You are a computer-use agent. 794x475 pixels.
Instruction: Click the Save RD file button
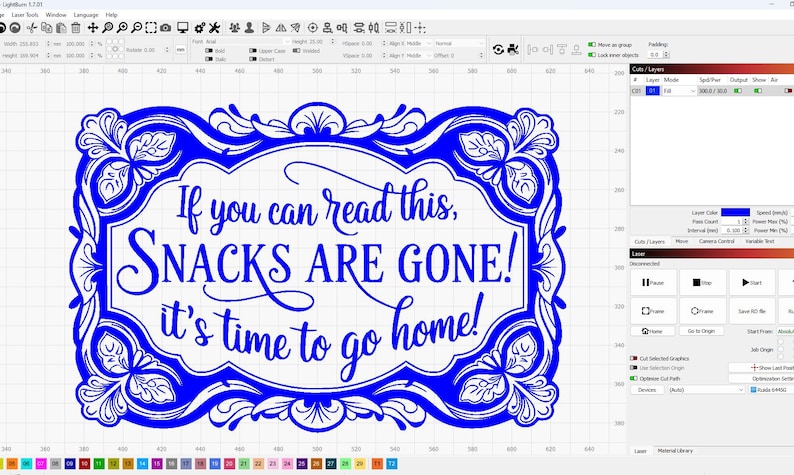point(752,311)
